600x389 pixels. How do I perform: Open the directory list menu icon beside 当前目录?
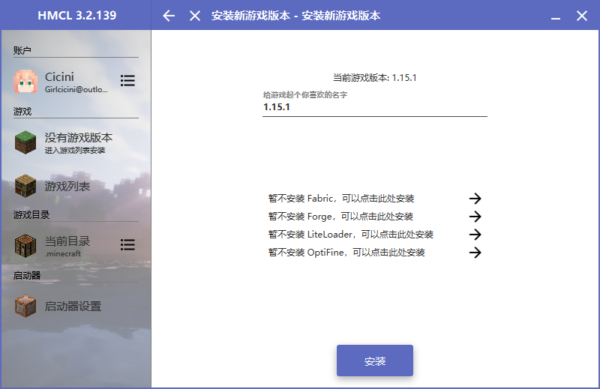pos(127,245)
